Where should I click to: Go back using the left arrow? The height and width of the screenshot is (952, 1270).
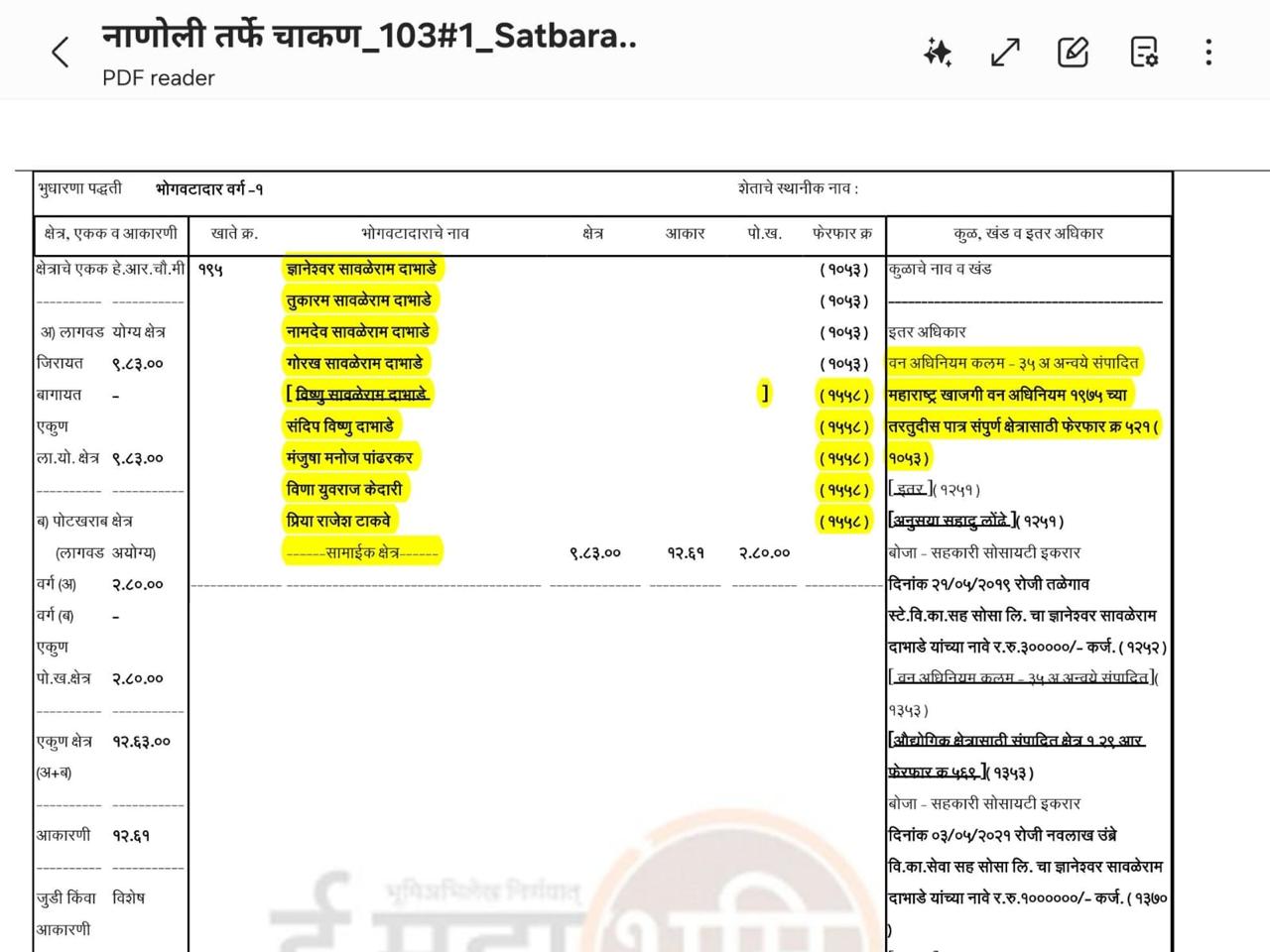pos(61,53)
